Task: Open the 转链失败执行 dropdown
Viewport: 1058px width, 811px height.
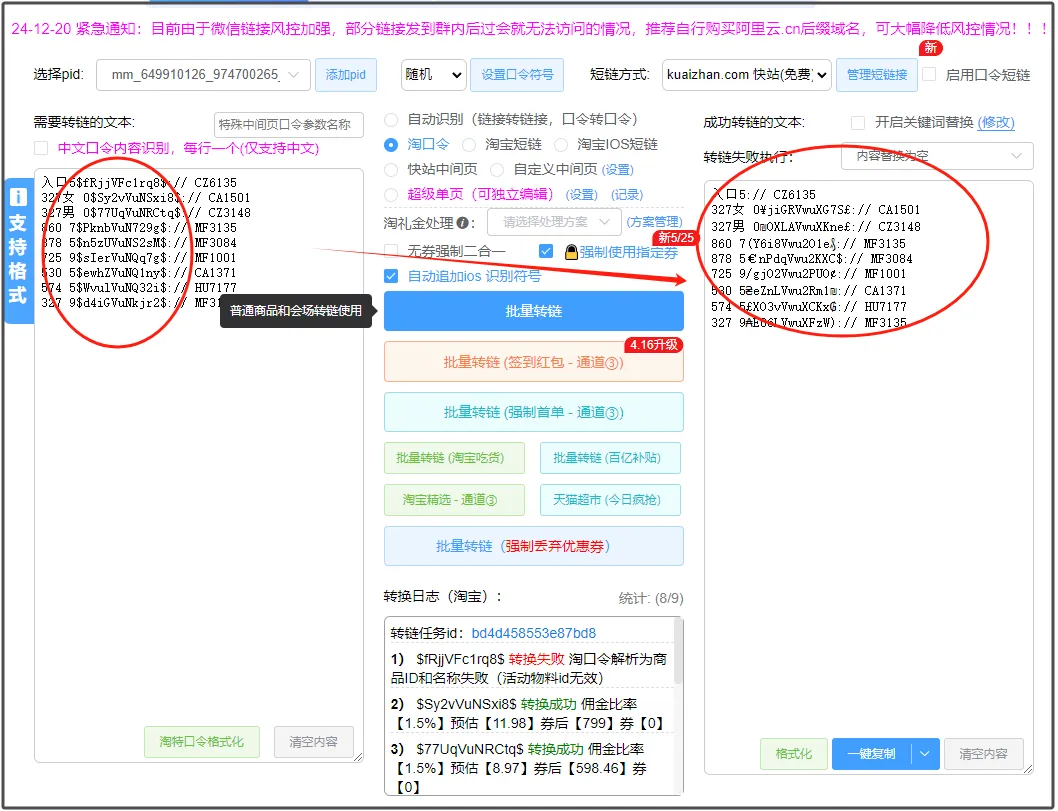Action: [937, 156]
